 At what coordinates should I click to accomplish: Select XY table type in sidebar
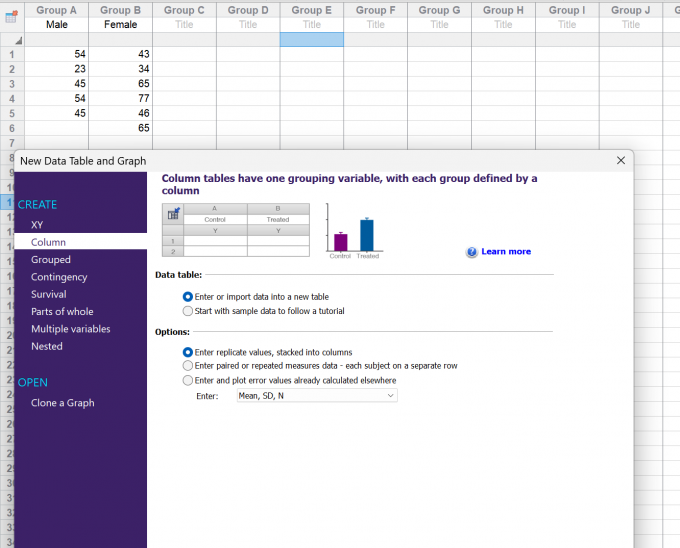(37, 225)
